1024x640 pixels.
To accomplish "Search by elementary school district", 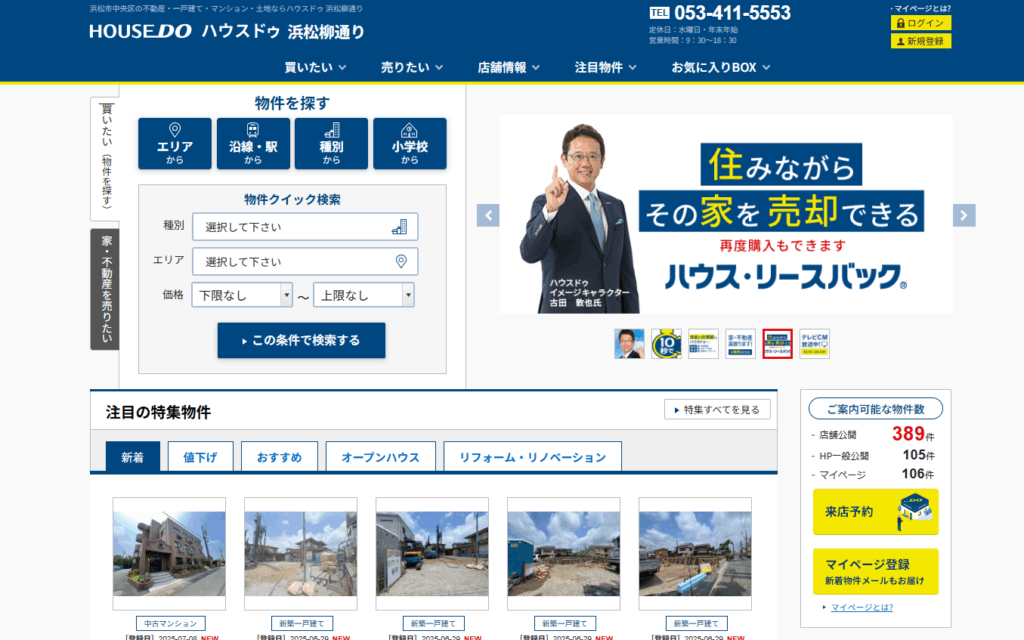I will tap(409, 144).
